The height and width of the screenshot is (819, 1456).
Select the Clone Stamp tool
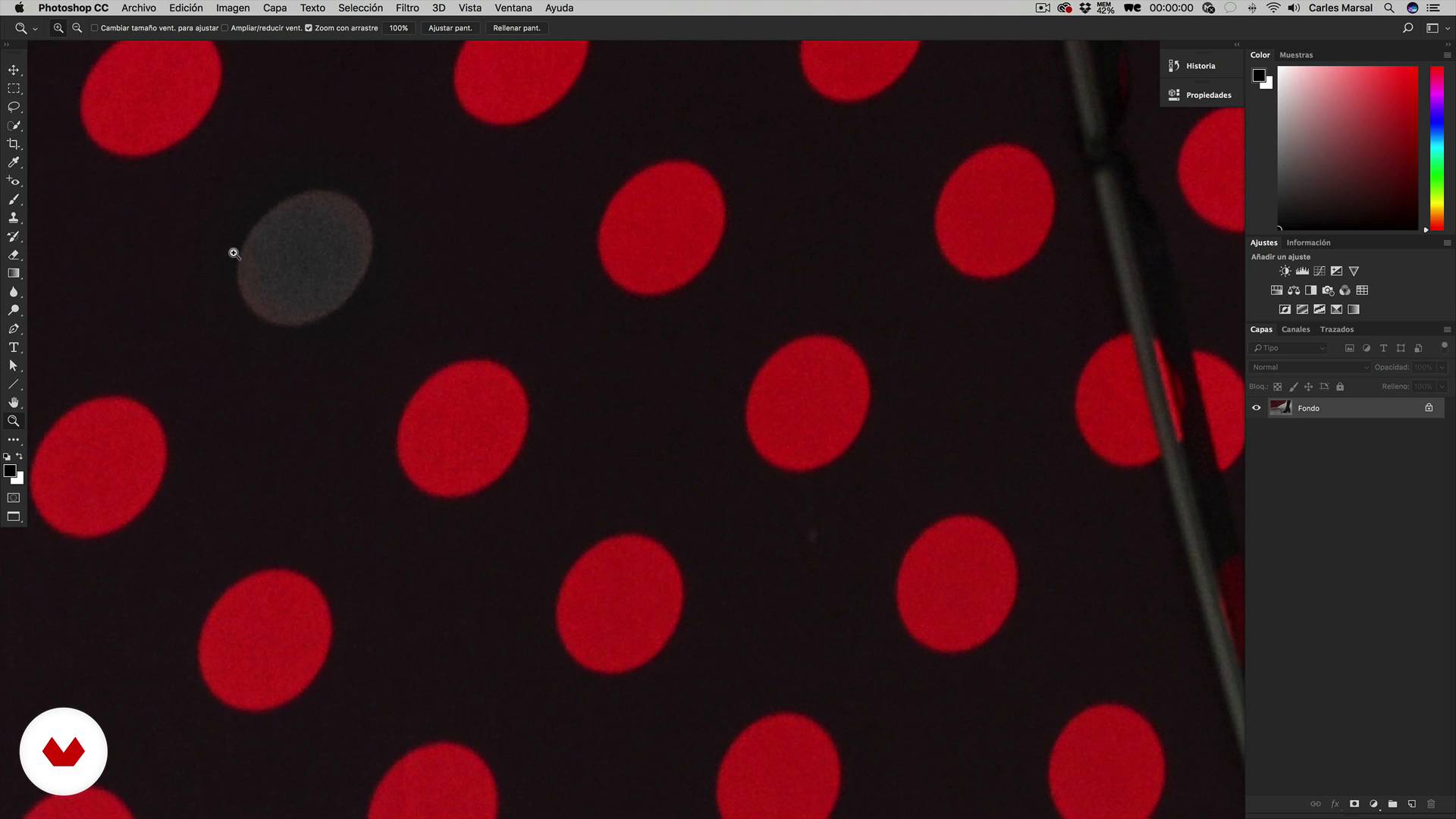[x=14, y=218]
